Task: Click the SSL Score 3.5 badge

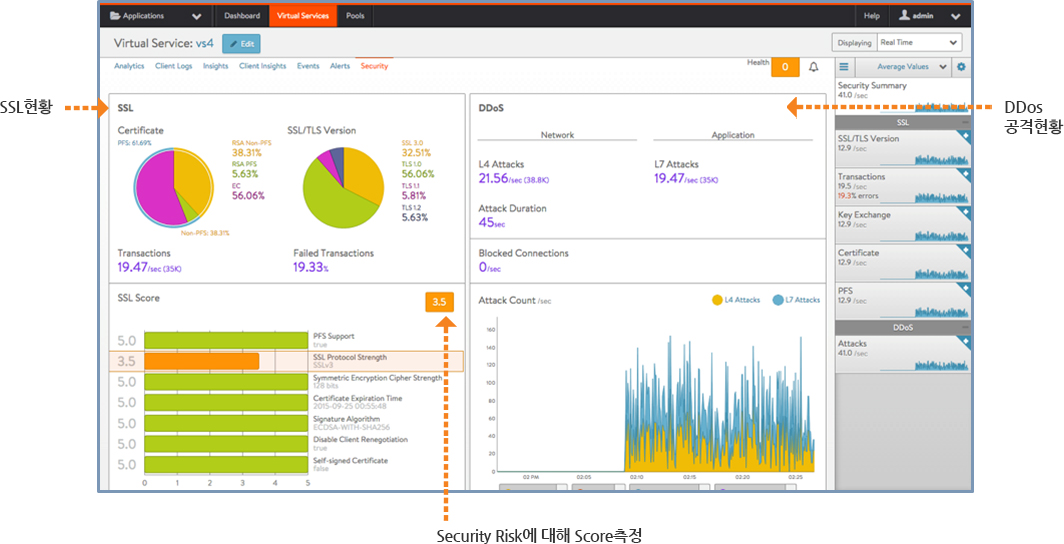Action: click(440, 302)
